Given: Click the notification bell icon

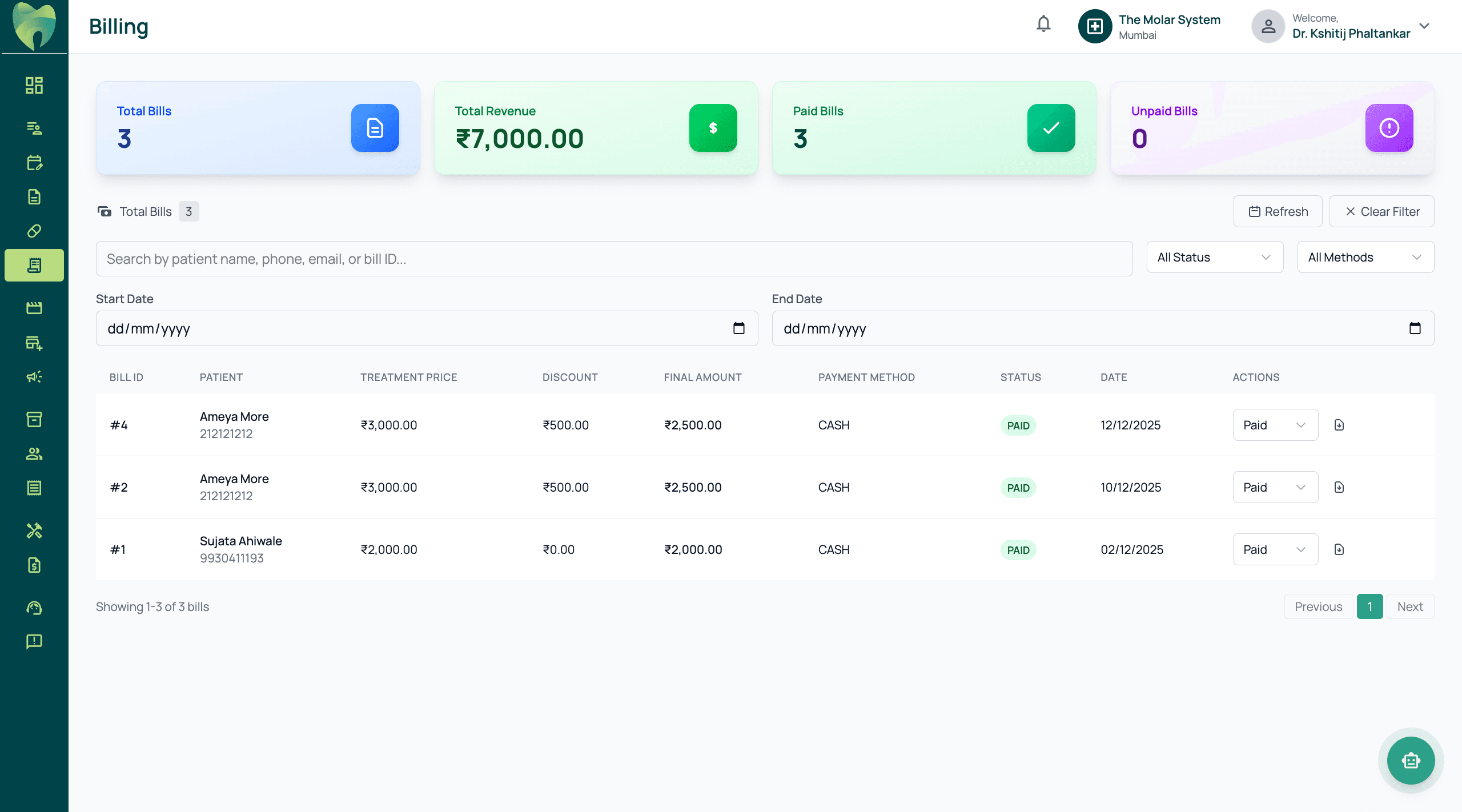Looking at the screenshot, I should [1043, 24].
